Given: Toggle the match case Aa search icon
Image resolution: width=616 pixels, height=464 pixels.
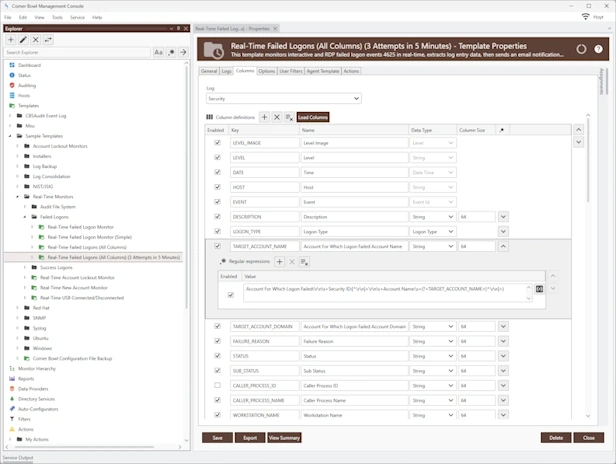Looking at the screenshot, I should pos(158,52).
